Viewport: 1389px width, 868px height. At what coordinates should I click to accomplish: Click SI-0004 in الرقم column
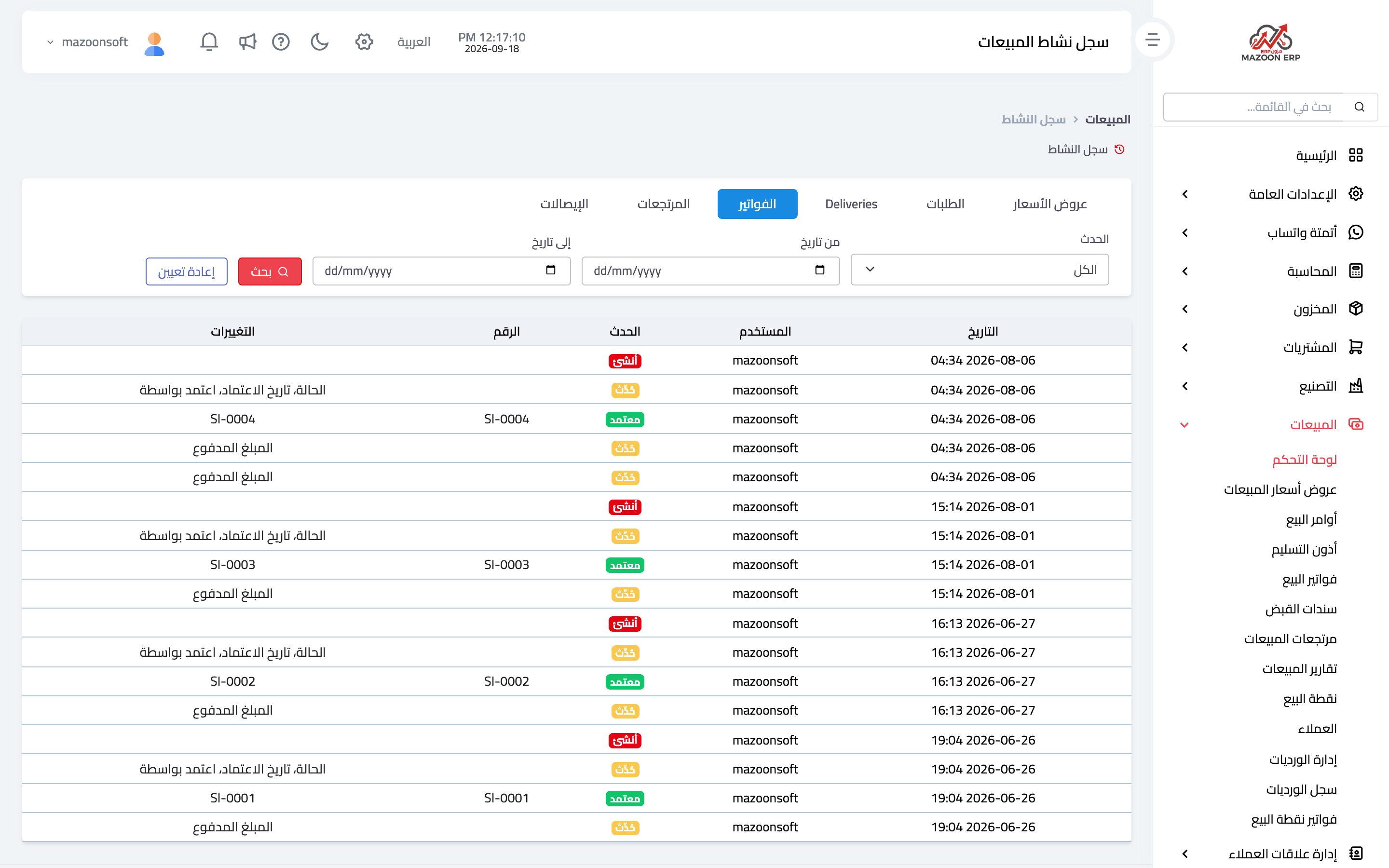(506, 419)
